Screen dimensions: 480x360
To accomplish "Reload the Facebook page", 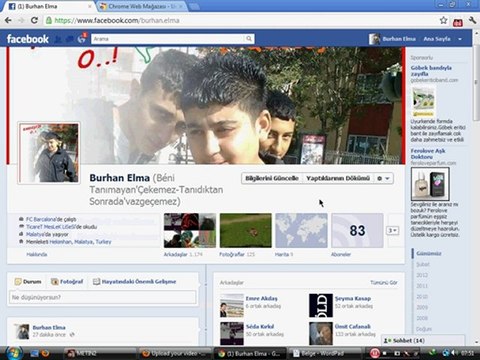I will (x=34, y=20).
